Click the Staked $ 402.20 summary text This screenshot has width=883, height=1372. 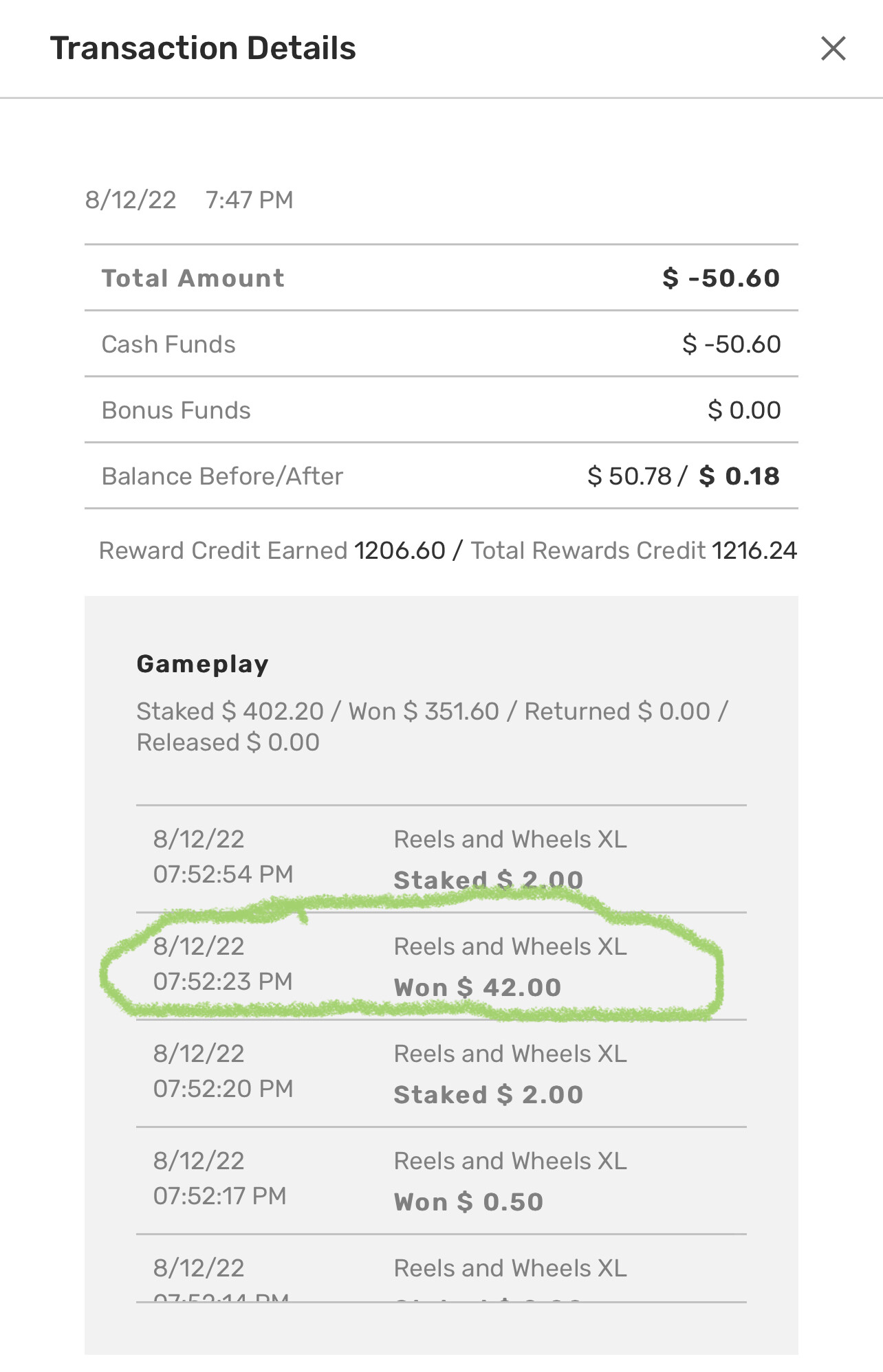pos(230,711)
